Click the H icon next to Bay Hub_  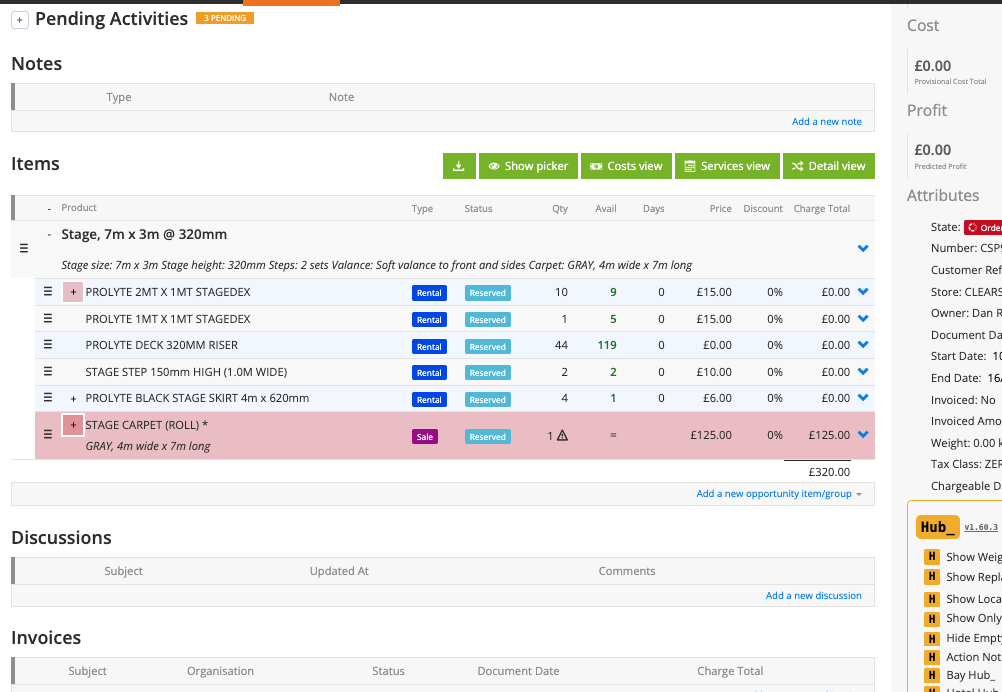pyautogui.click(x=932, y=675)
